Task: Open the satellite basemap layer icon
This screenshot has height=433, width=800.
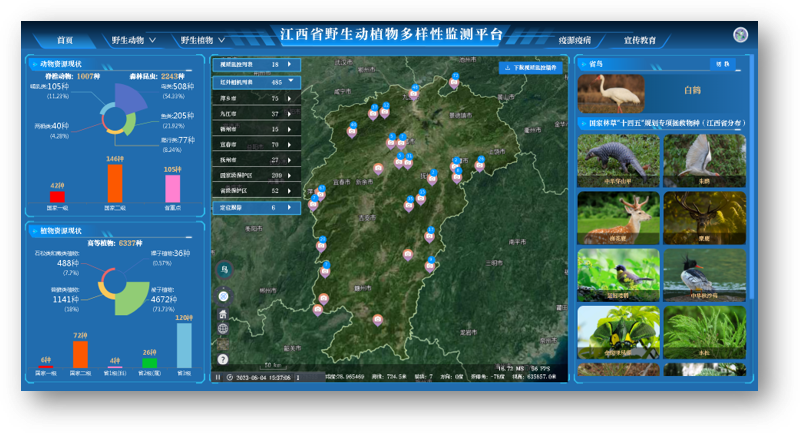Action: (223, 343)
